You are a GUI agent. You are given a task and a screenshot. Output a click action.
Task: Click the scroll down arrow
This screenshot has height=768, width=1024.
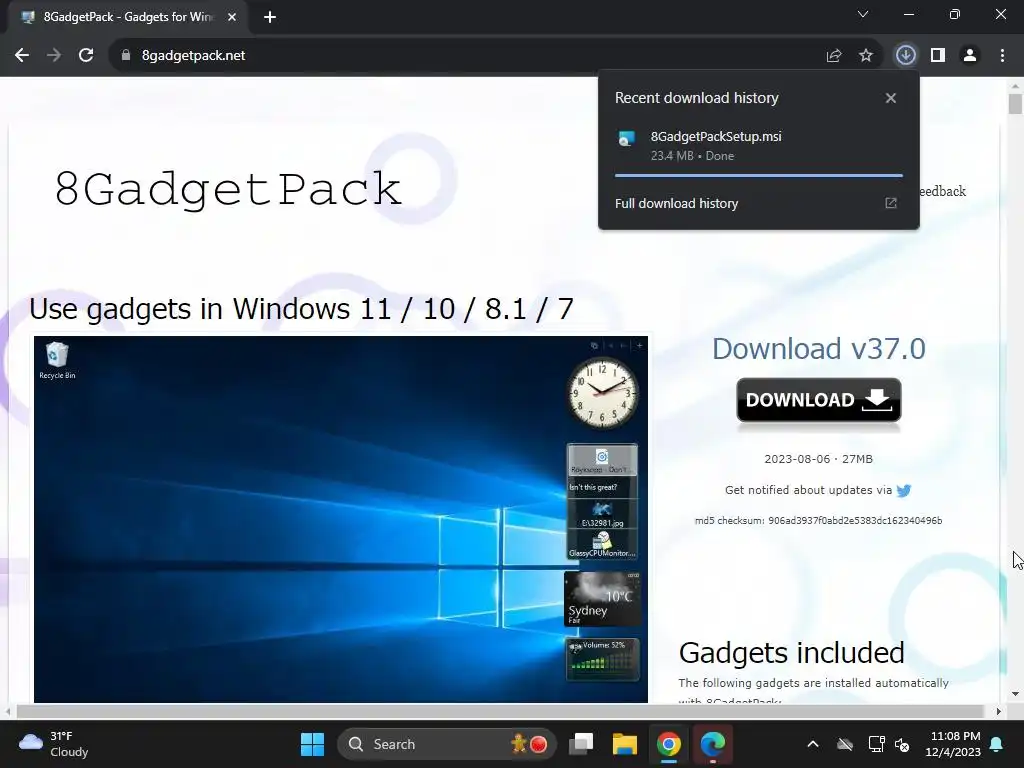click(x=1015, y=694)
